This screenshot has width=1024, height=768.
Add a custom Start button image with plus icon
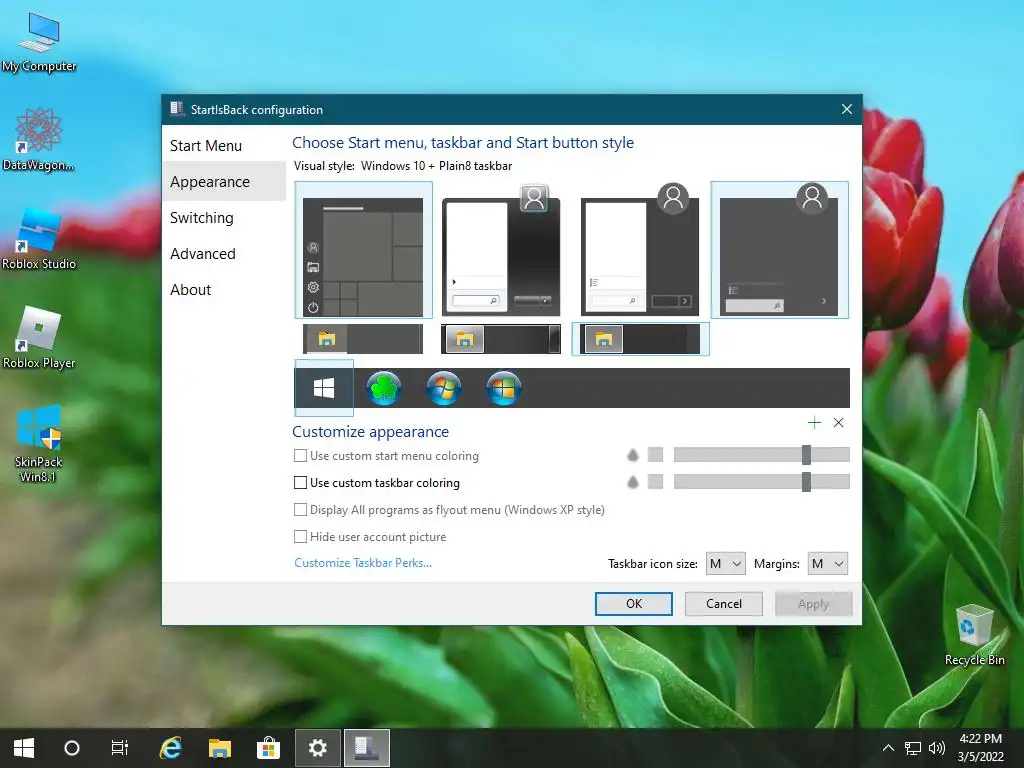[x=814, y=423]
